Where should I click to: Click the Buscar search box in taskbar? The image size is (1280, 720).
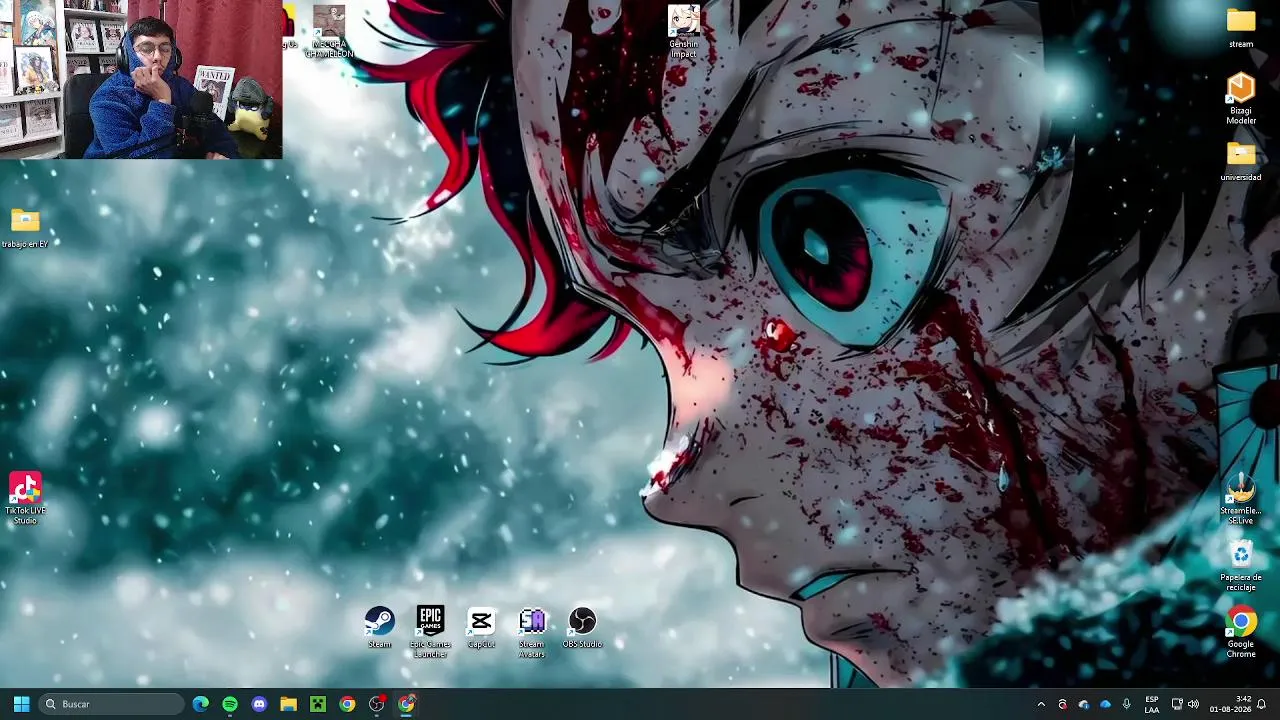(112, 704)
